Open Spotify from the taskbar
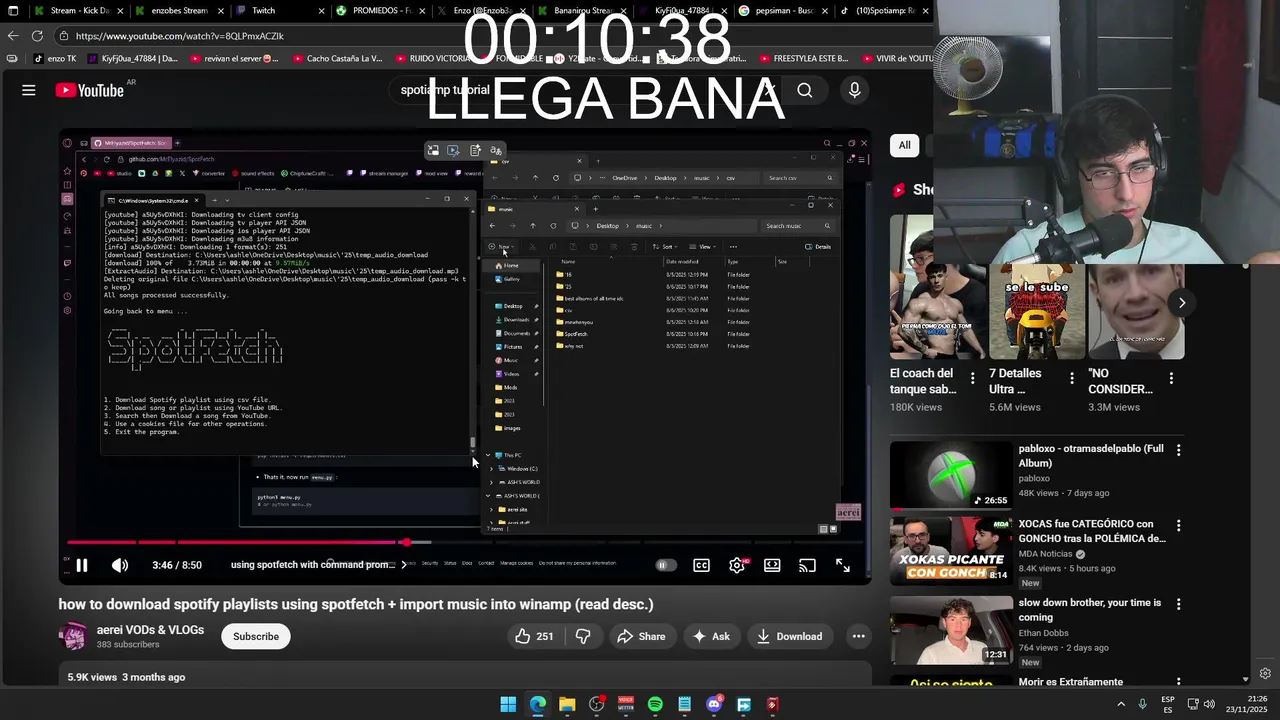This screenshot has width=1280, height=720. click(x=655, y=704)
